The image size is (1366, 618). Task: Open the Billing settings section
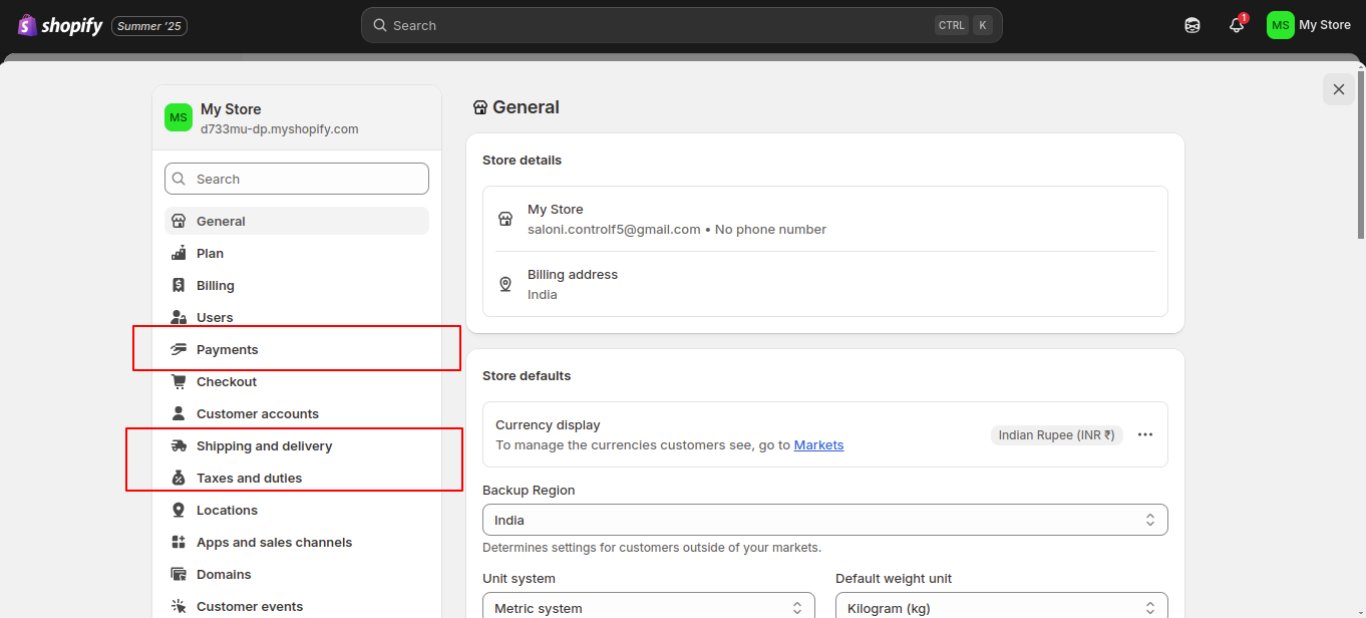(x=215, y=286)
